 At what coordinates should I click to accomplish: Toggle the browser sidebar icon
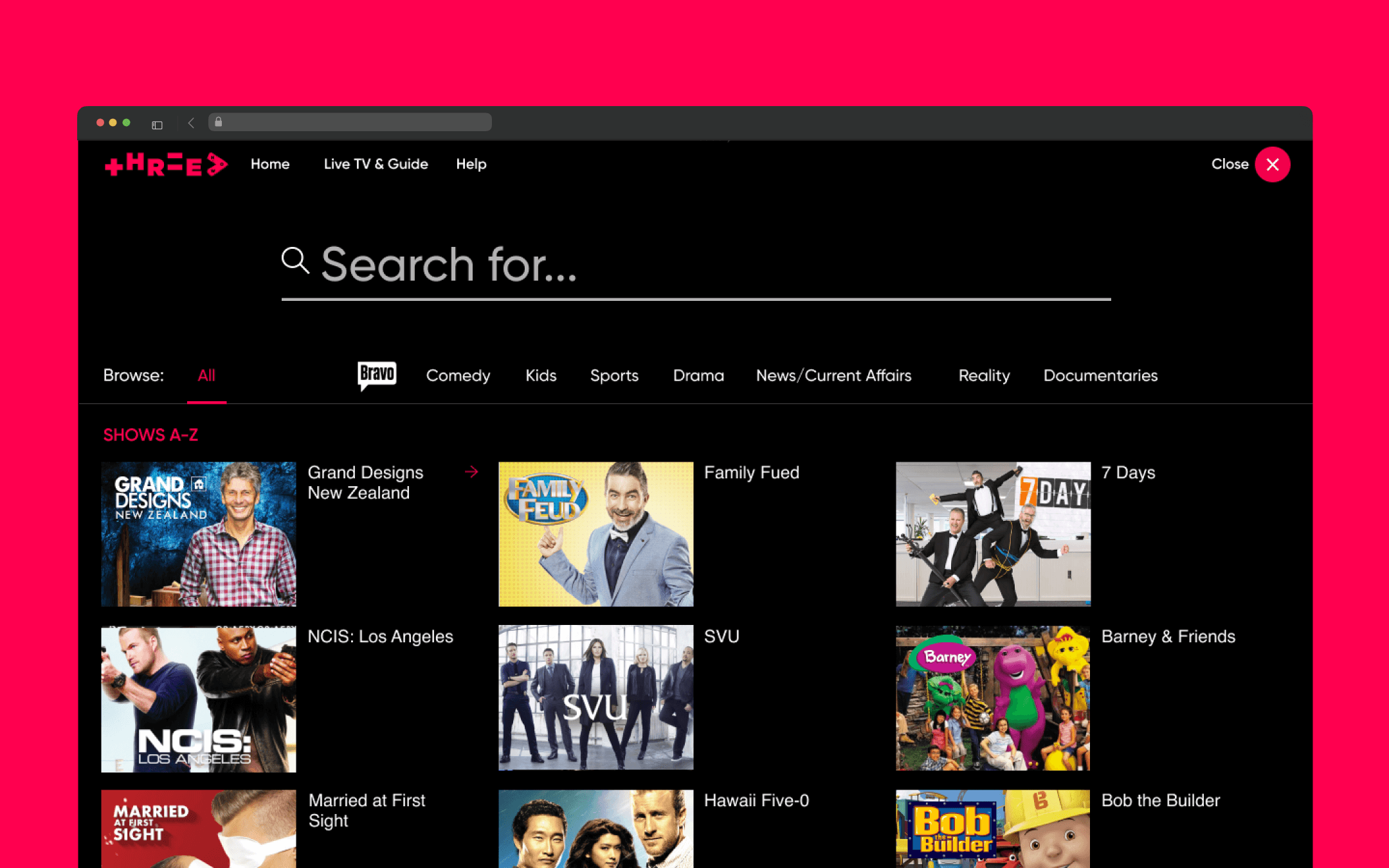[157, 124]
